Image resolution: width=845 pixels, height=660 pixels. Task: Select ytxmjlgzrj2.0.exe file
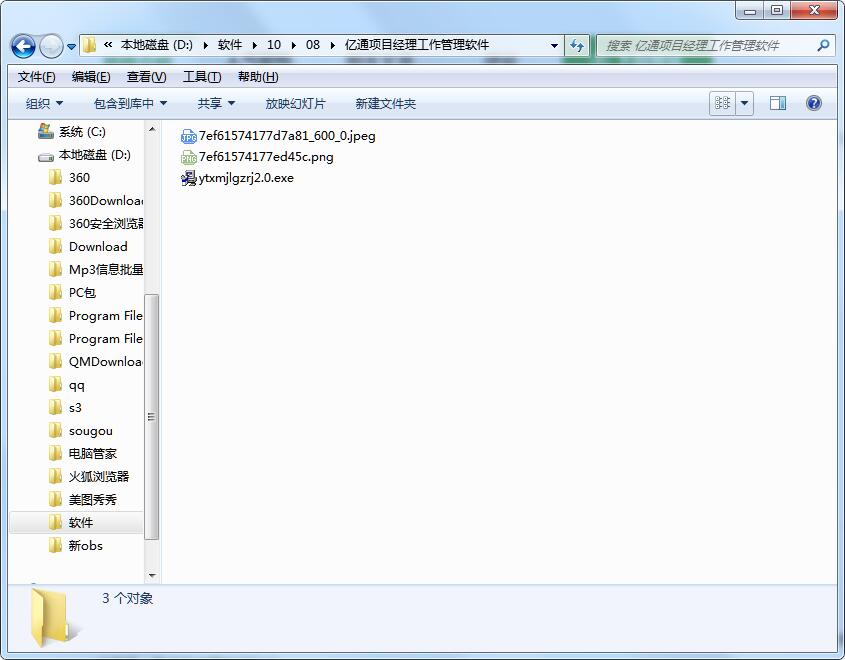237,178
